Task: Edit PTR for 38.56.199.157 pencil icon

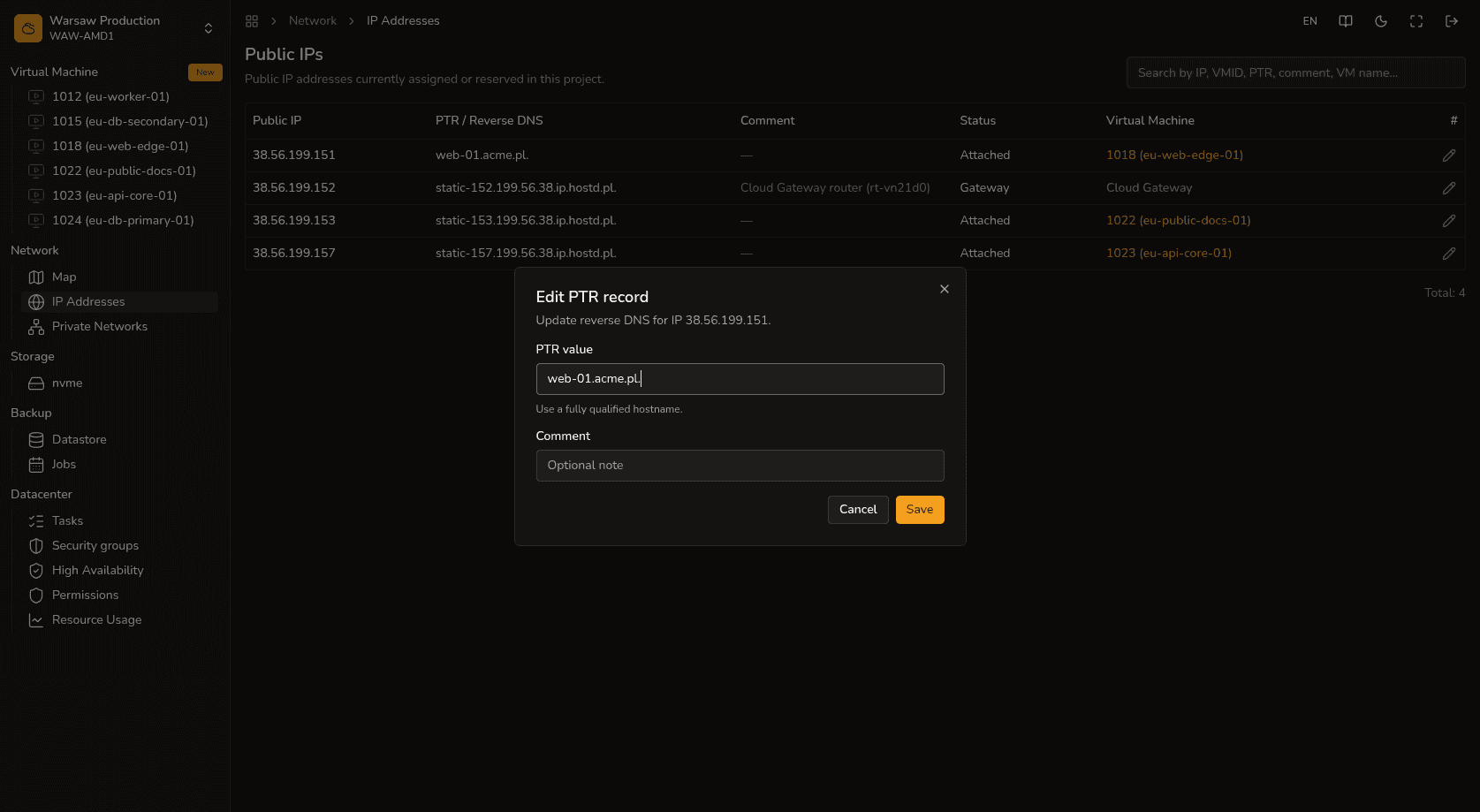Action: point(1449,254)
